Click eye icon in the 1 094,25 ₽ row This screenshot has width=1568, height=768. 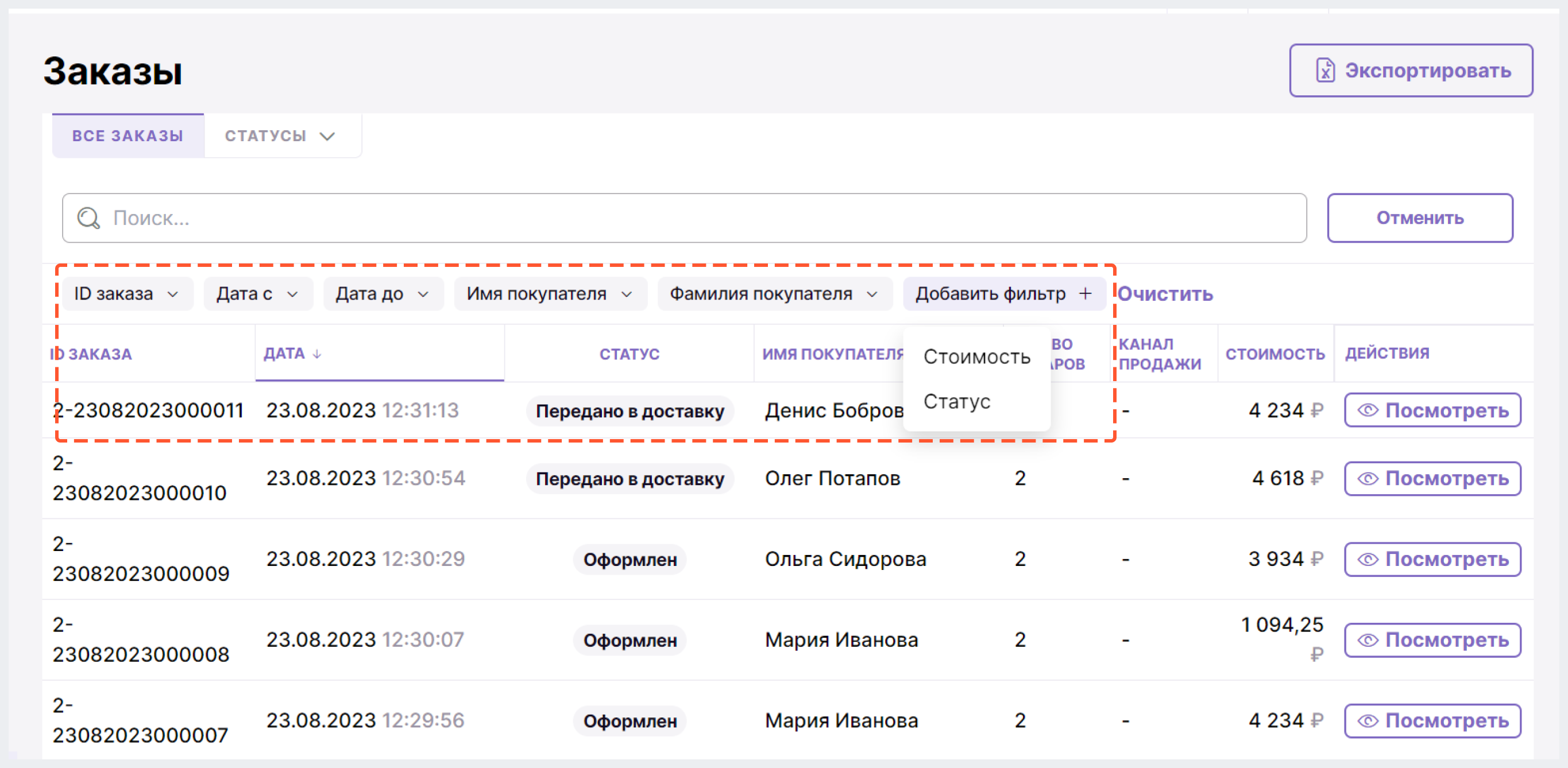coord(1368,639)
